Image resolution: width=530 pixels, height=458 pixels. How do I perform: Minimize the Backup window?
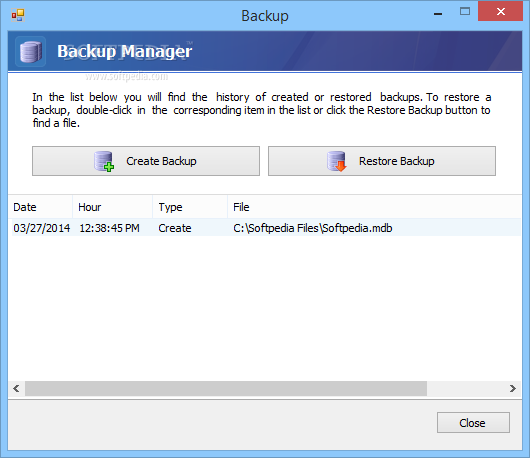tap(438, 14)
